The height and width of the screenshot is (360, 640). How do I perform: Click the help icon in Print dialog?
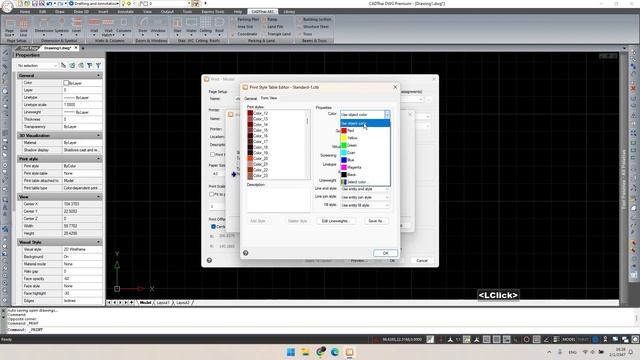click(x=209, y=260)
